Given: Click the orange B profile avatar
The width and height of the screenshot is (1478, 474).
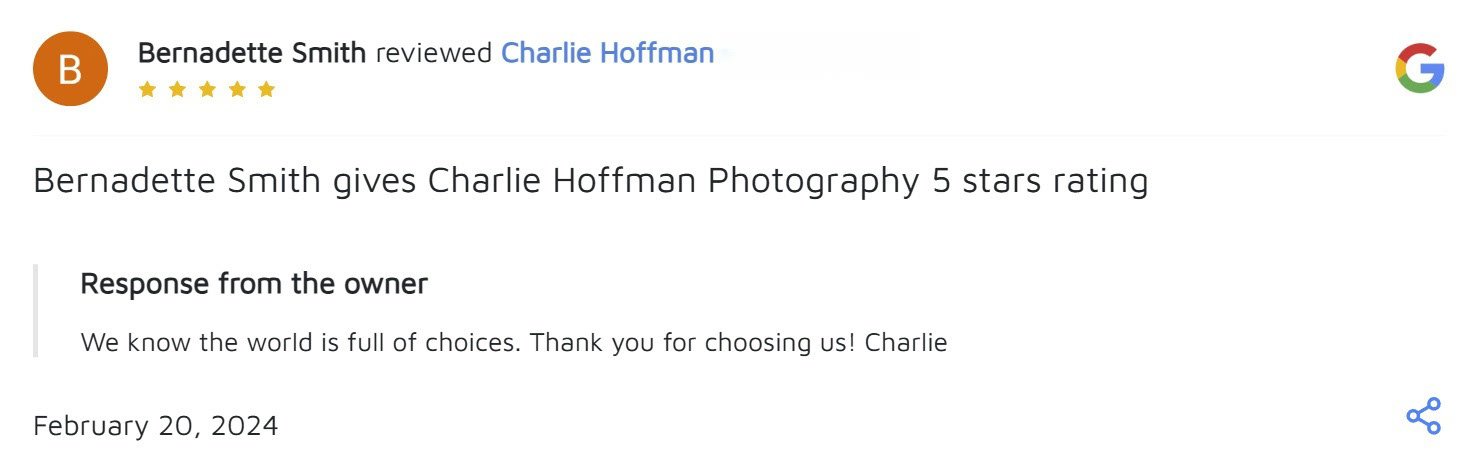Looking at the screenshot, I should (69, 69).
